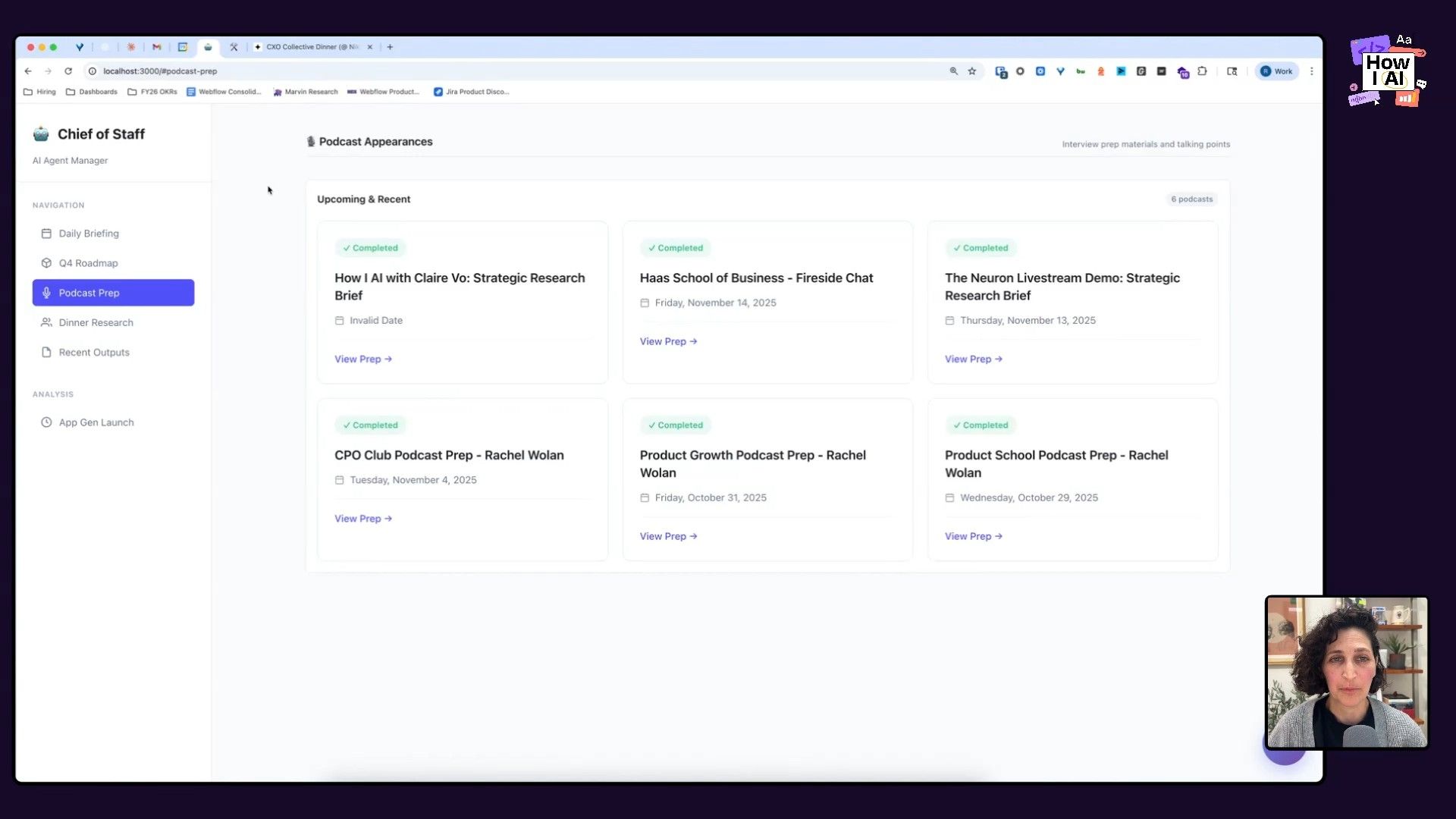Open Daily Briefing in the sidebar

coord(113,234)
